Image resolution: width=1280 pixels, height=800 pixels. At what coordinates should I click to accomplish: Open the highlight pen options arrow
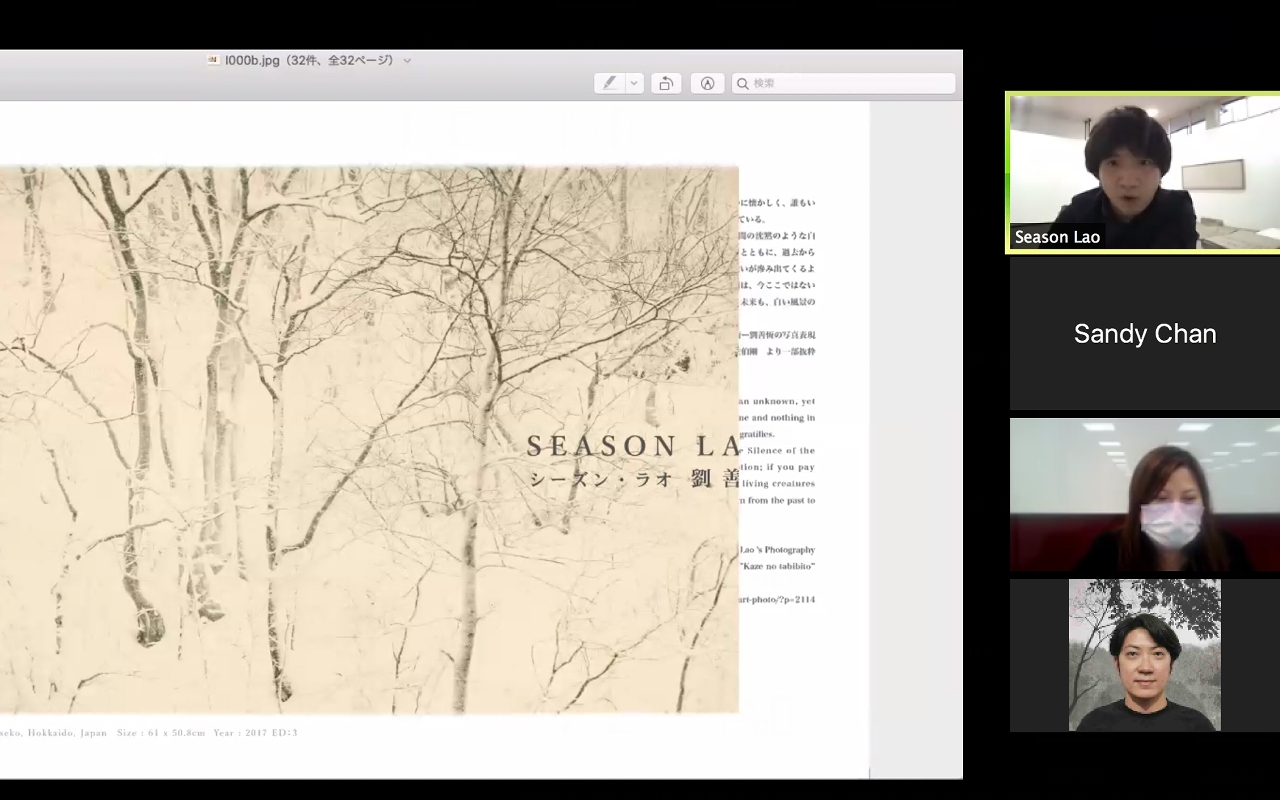[634, 84]
